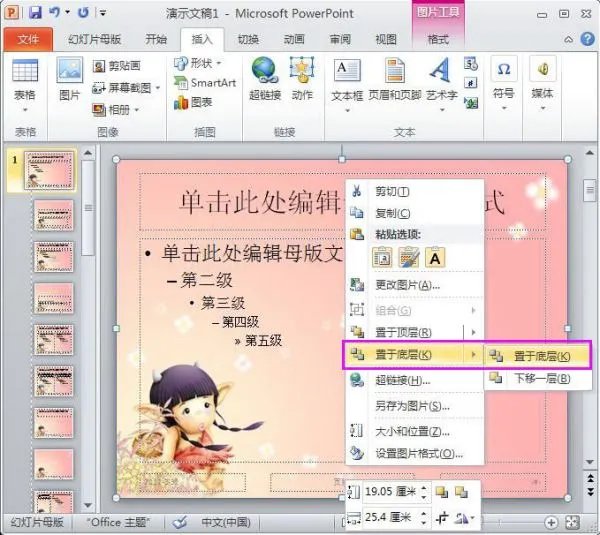Click the 媒体 (Media) speaker icon
This screenshot has height=535, width=600.
(543, 78)
